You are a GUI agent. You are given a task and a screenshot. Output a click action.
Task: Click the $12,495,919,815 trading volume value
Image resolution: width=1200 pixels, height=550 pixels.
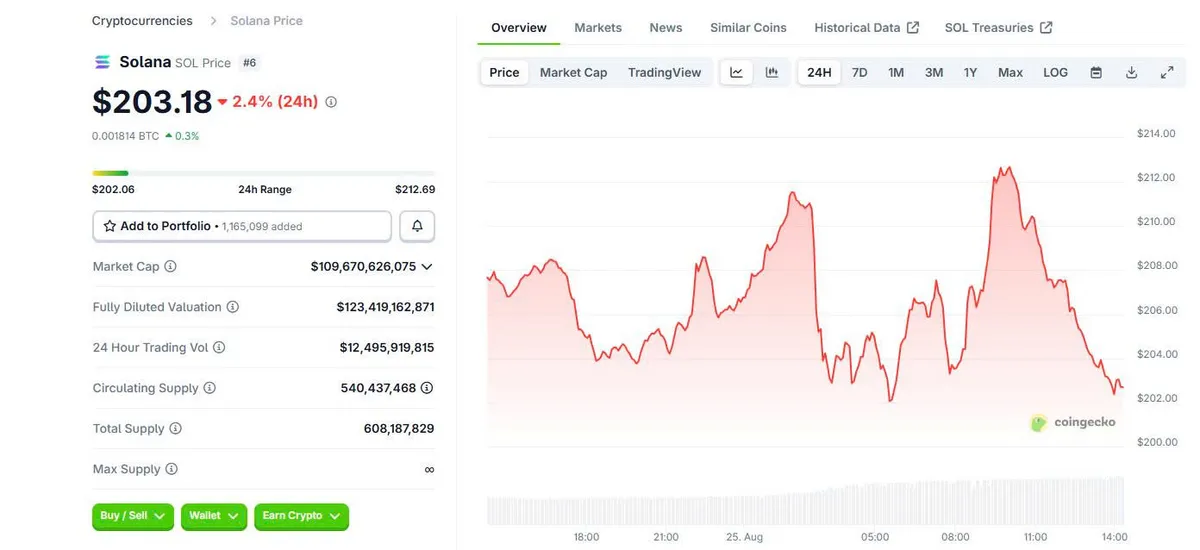pos(387,347)
